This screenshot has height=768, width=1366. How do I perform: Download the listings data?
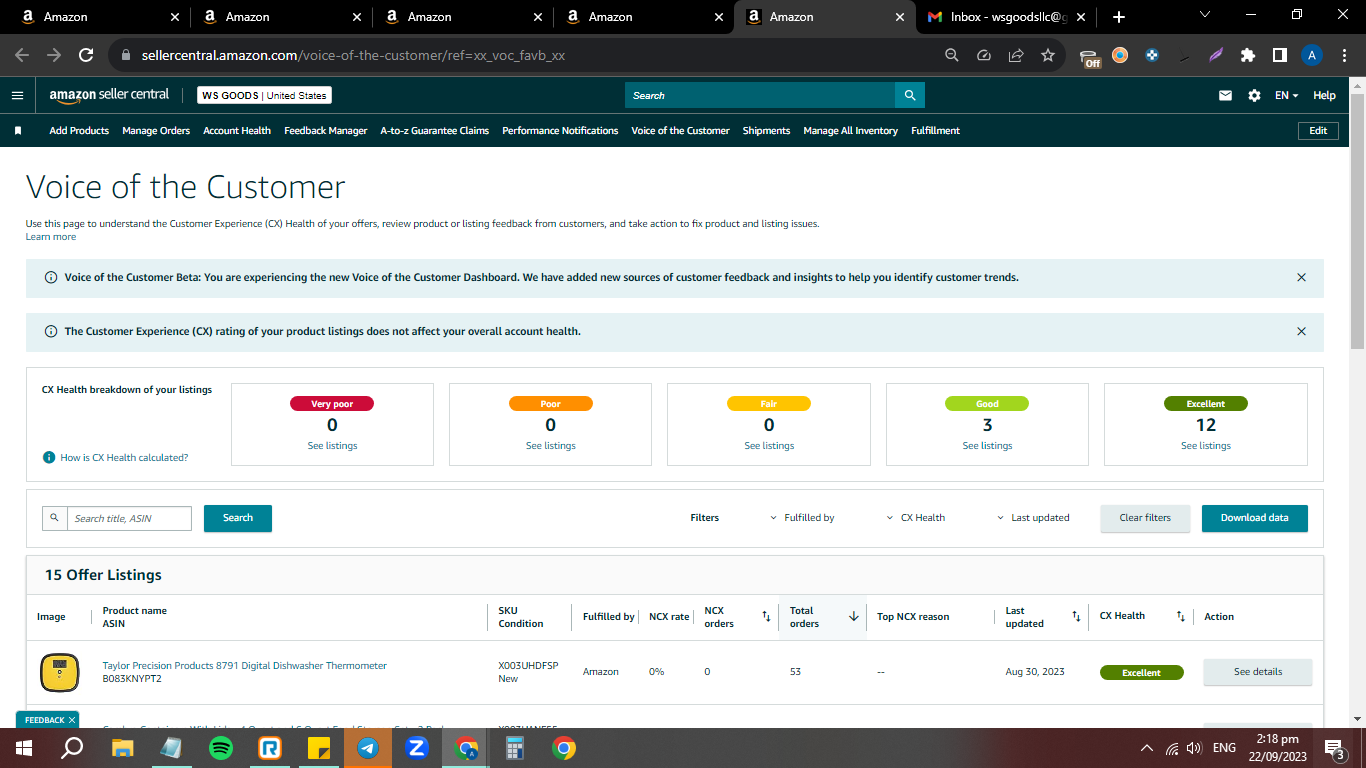coord(1255,518)
